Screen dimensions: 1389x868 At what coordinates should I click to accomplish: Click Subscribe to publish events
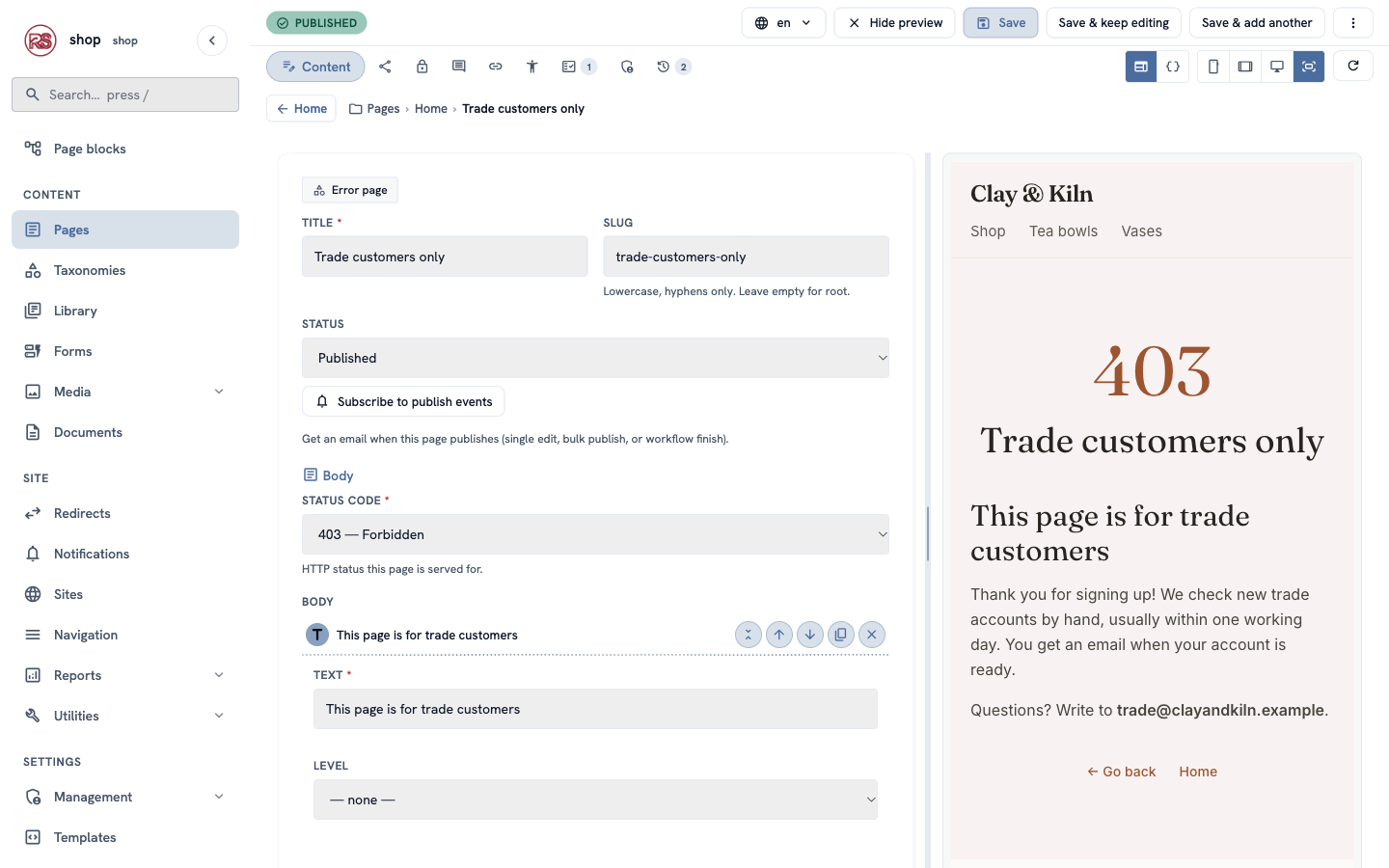(403, 401)
